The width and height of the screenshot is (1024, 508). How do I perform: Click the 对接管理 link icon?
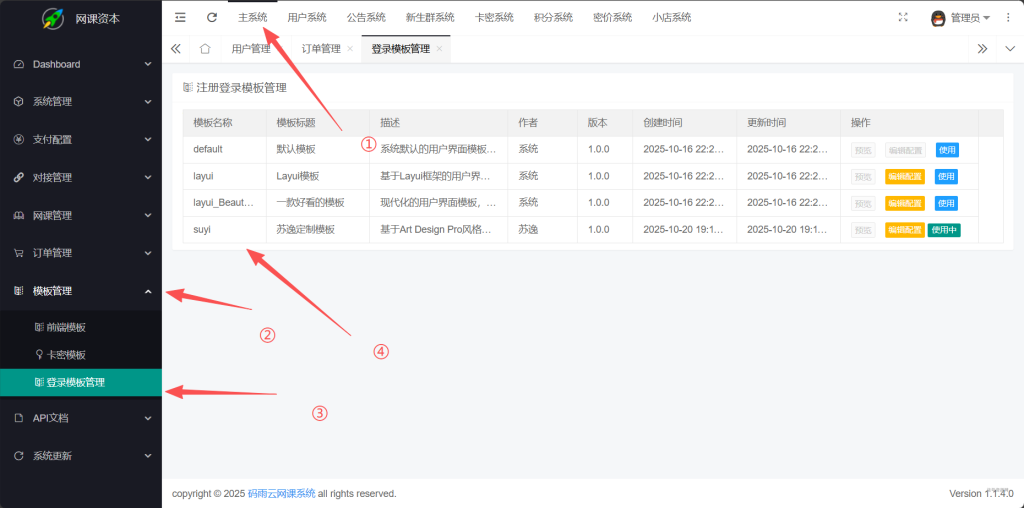point(18,178)
